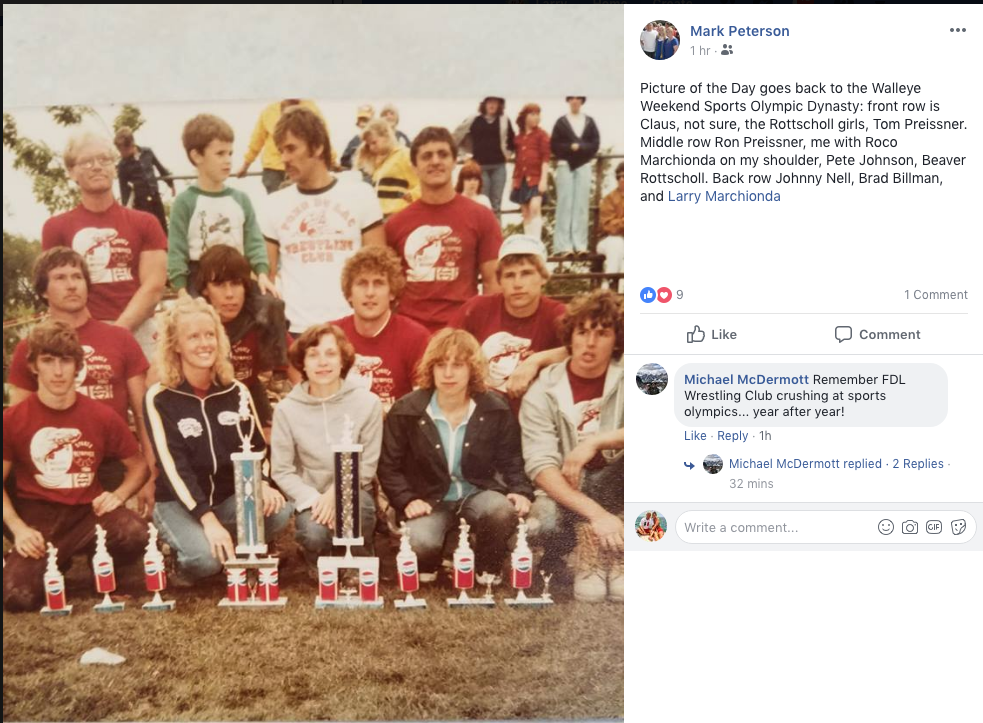
Task: Like the post with thumbs-up button
Action: coord(712,334)
